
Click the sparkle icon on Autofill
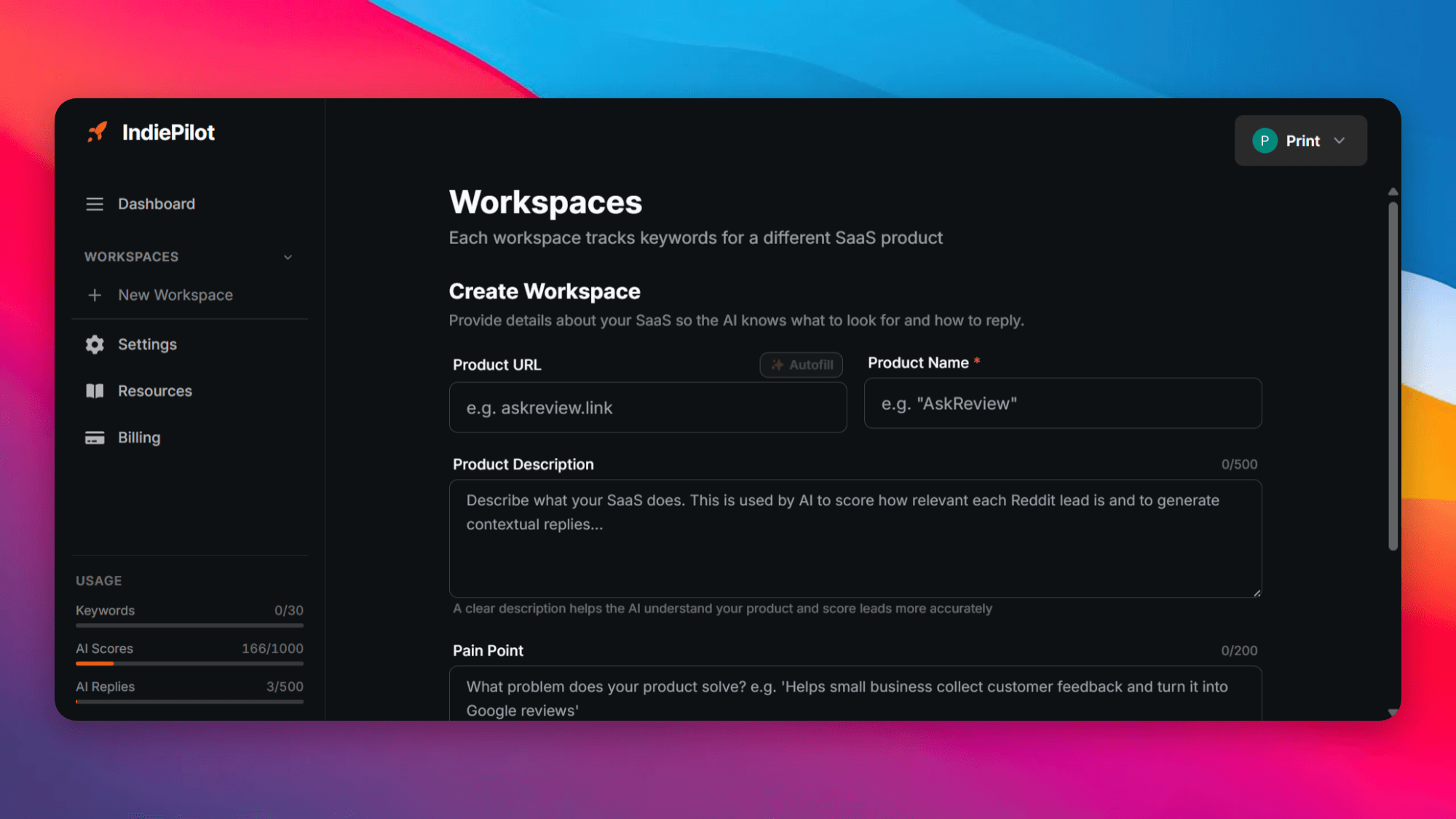(x=778, y=365)
